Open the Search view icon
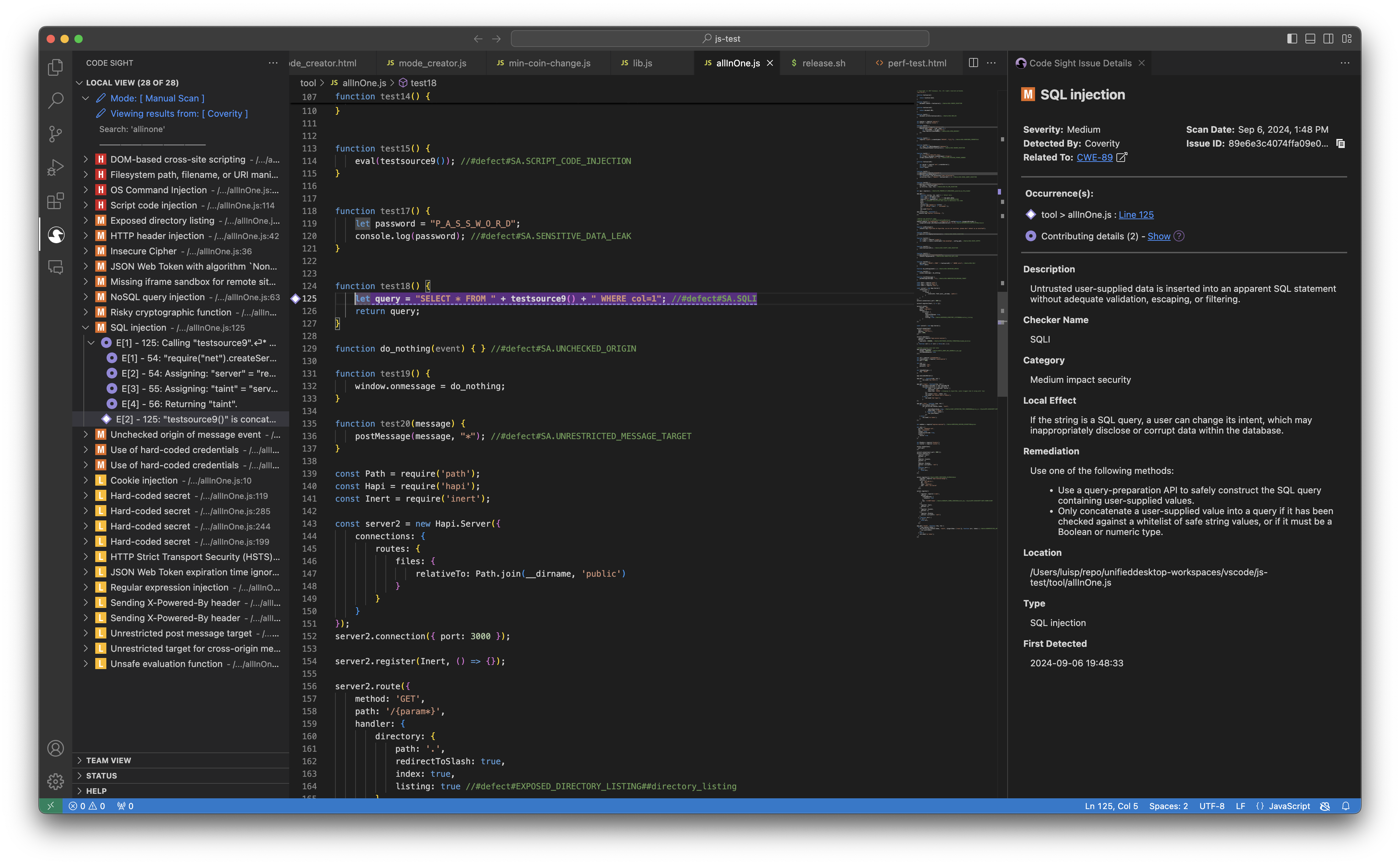This screenshot has height=865, width=1400. [56, 101]
